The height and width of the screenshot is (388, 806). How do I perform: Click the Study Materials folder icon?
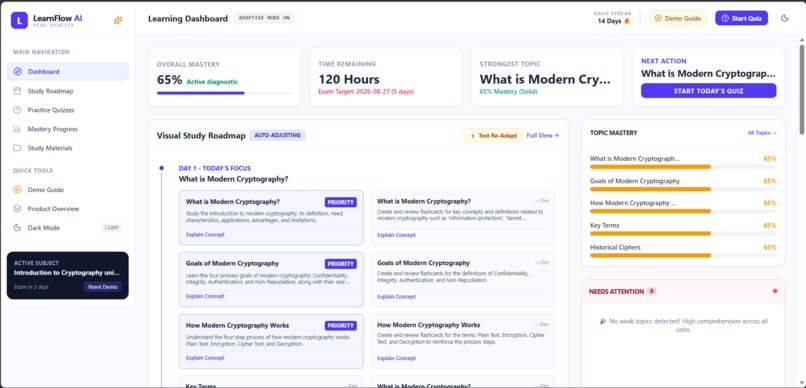coord(17,148)
